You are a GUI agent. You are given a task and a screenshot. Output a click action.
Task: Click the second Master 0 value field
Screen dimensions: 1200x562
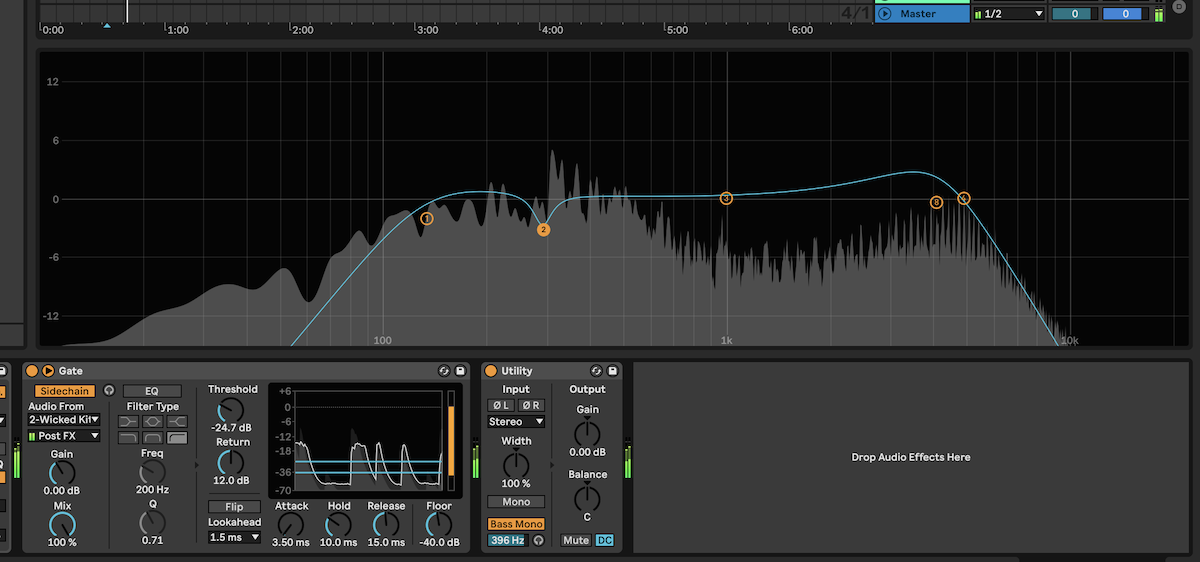(x=1124, y=14)
